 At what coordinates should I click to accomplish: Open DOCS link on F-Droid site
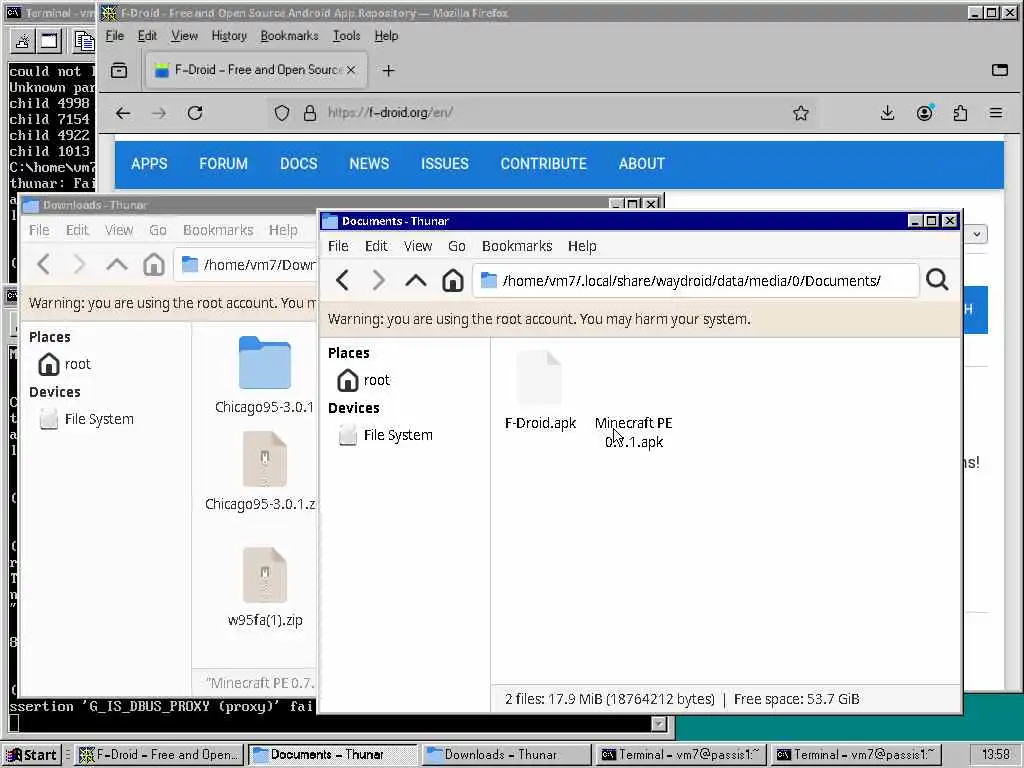(x=298, y=164)
